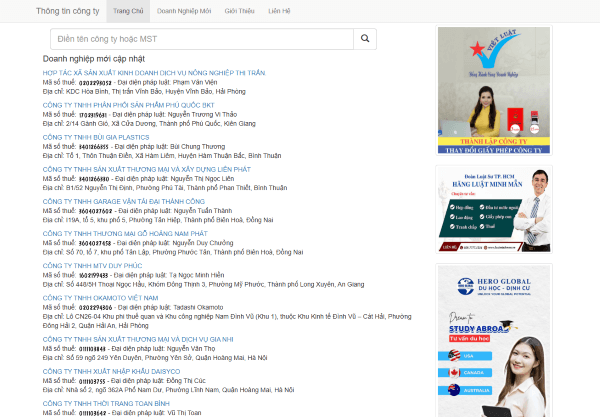600x417 pixels.
Task: Open the Trang Chủ tab
Action: [x=126, y=11]
